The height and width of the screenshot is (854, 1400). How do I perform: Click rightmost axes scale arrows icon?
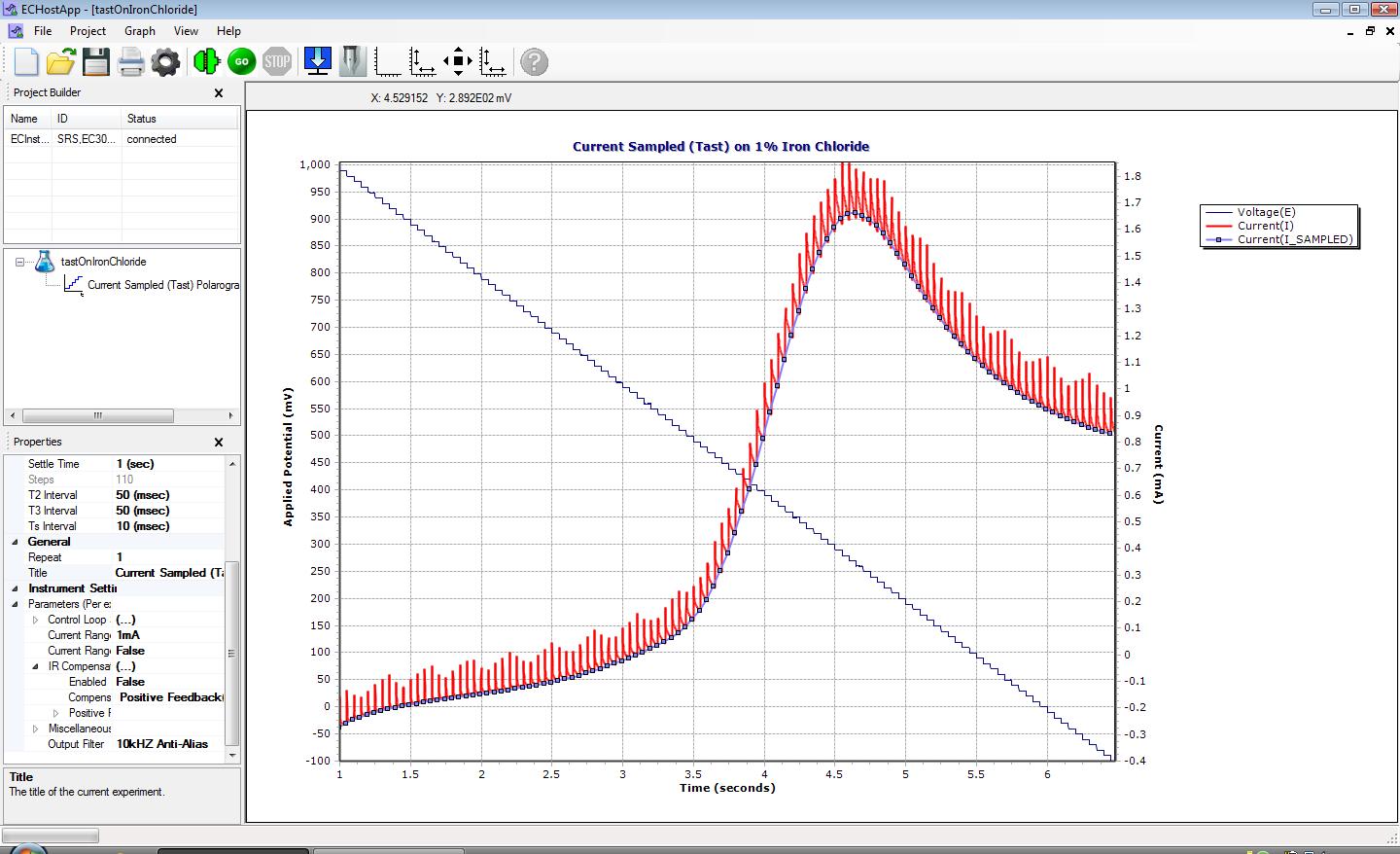click(x=493, y=62)
